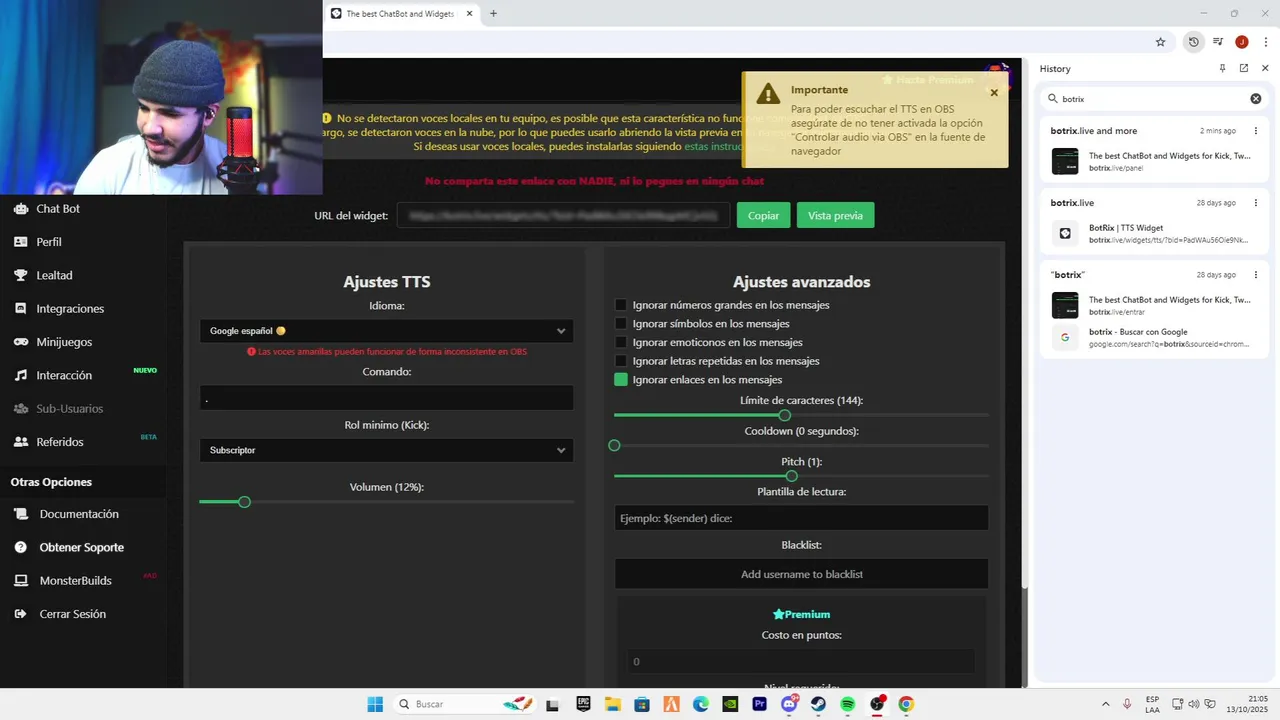Close the History side panel

click(x=1265, y=68)
